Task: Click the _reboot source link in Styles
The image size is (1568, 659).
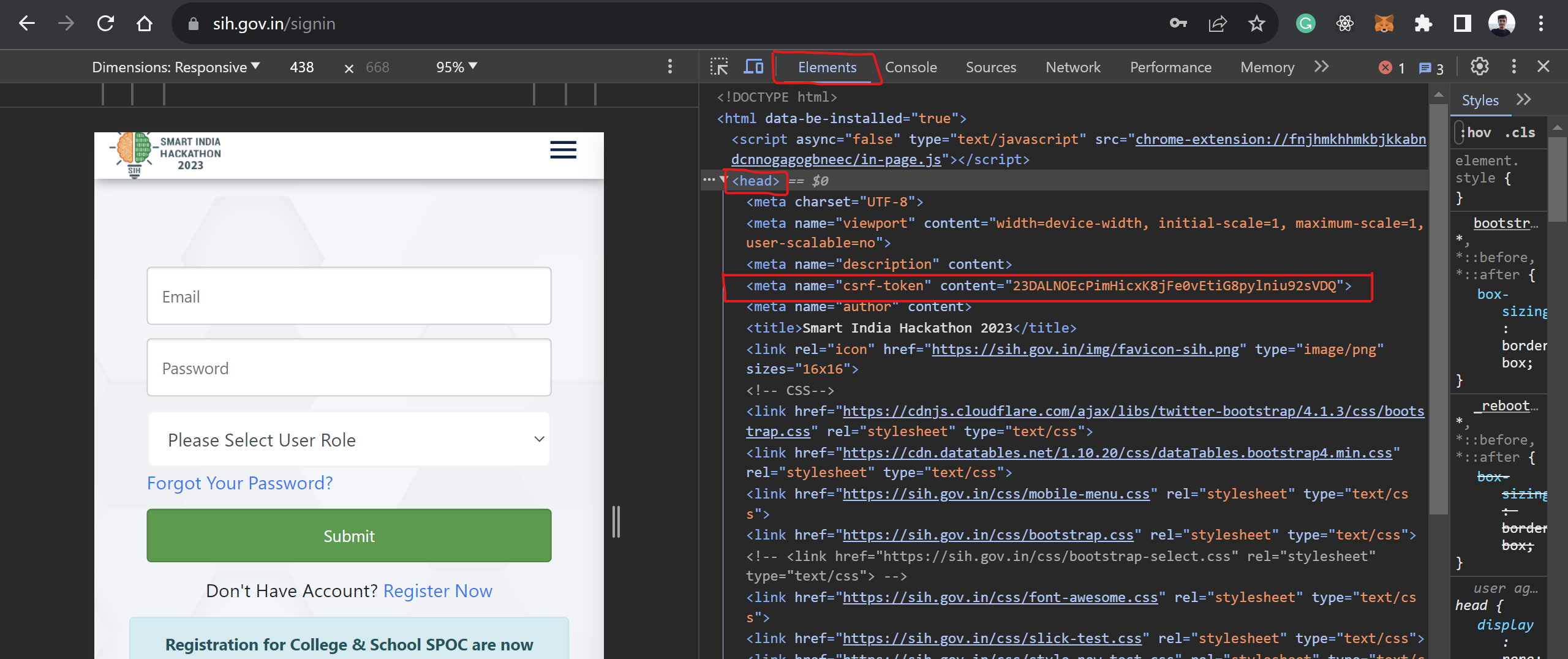Action: click(x=1505, y=406)
